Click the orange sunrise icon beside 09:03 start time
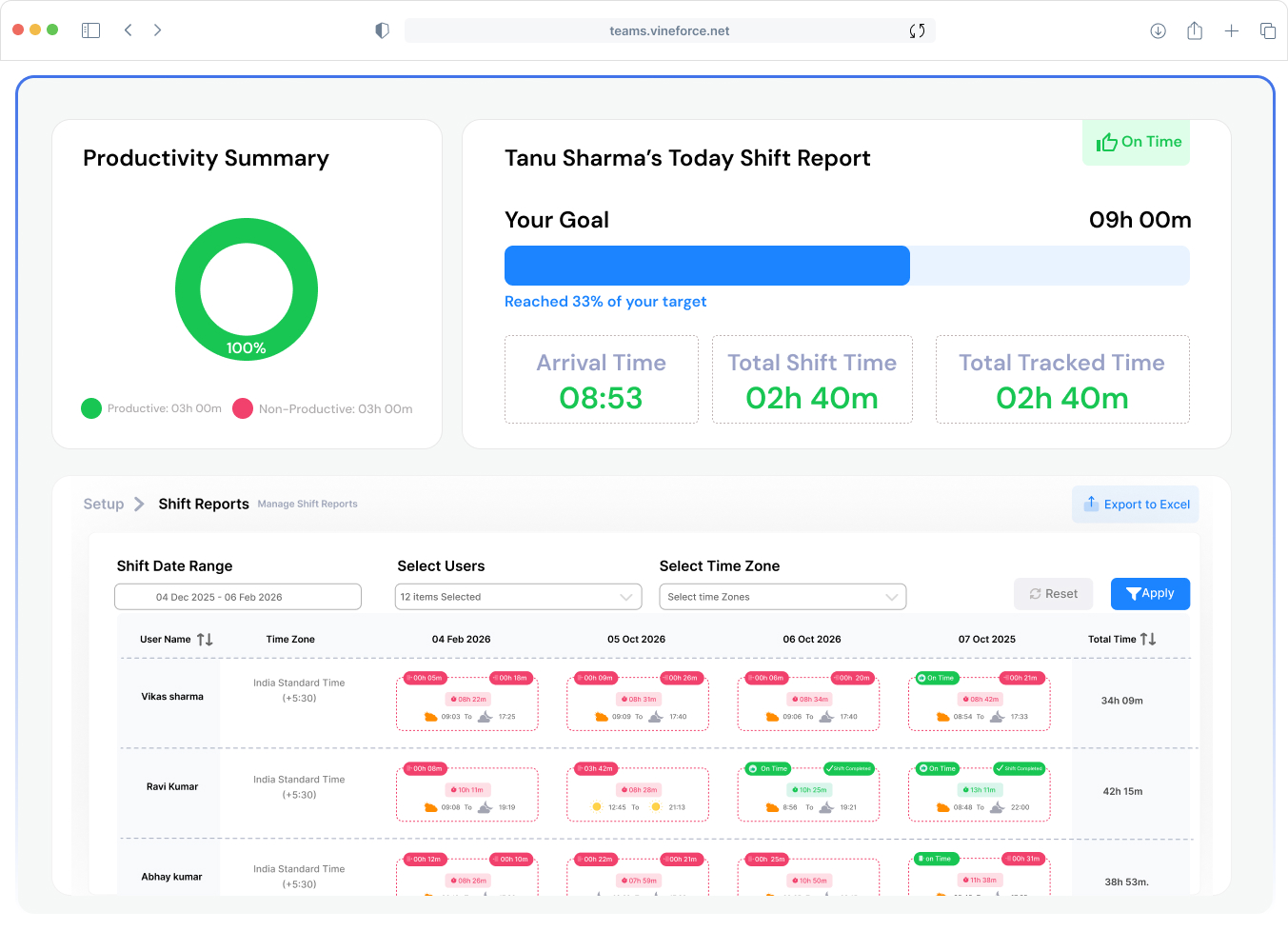Screen dimensions: 1288x931 pyautogui.click(x=430, y=716)
